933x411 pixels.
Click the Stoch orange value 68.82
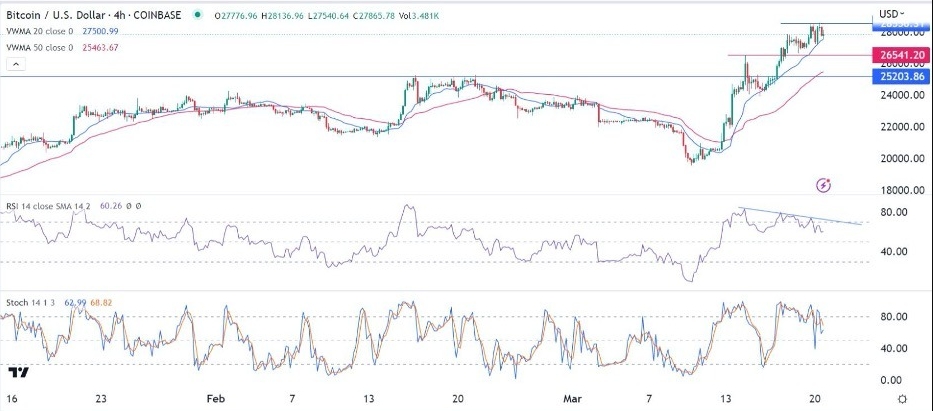[x=100, y=303]
